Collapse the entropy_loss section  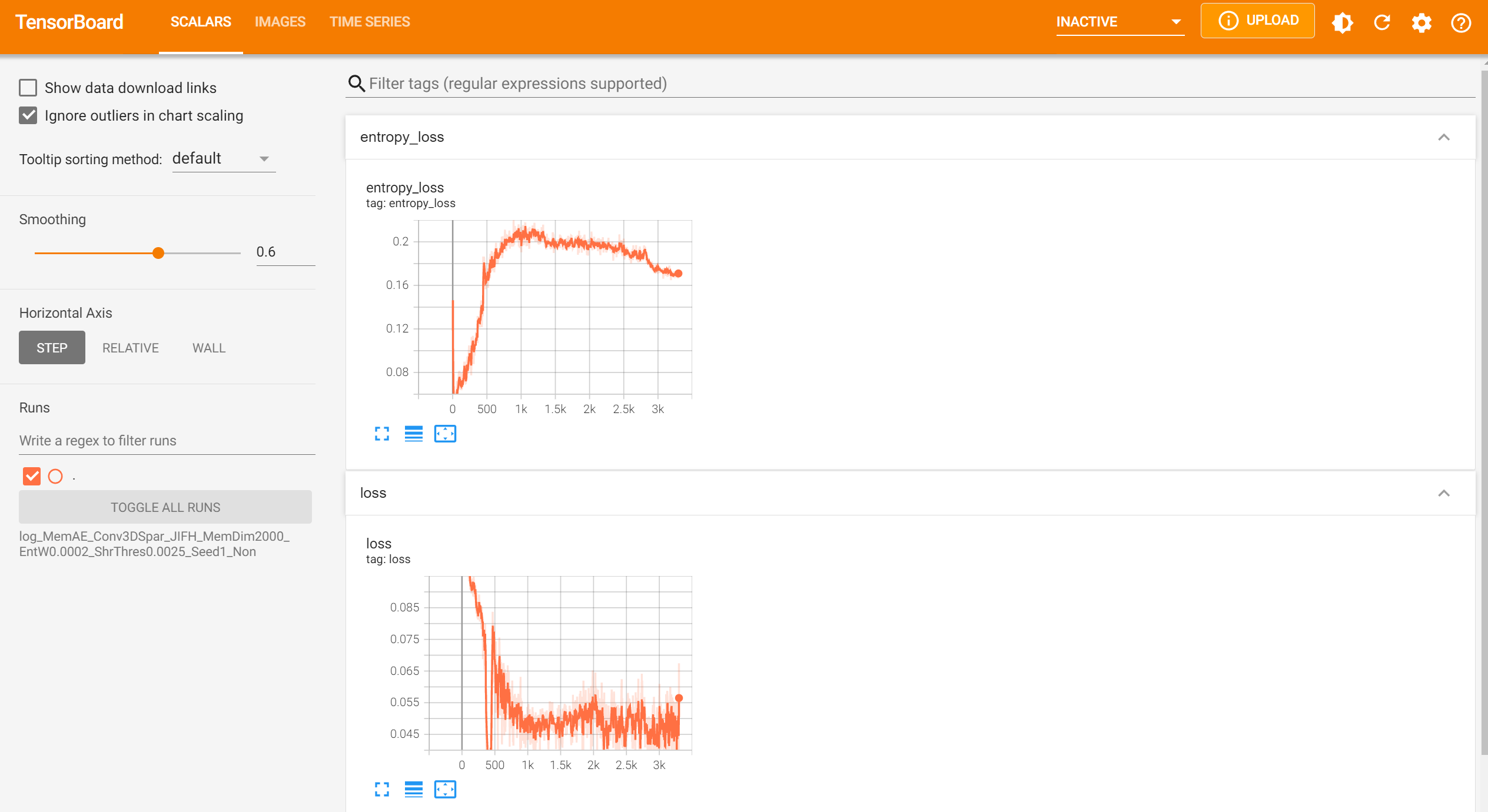tap(1443, 137)
